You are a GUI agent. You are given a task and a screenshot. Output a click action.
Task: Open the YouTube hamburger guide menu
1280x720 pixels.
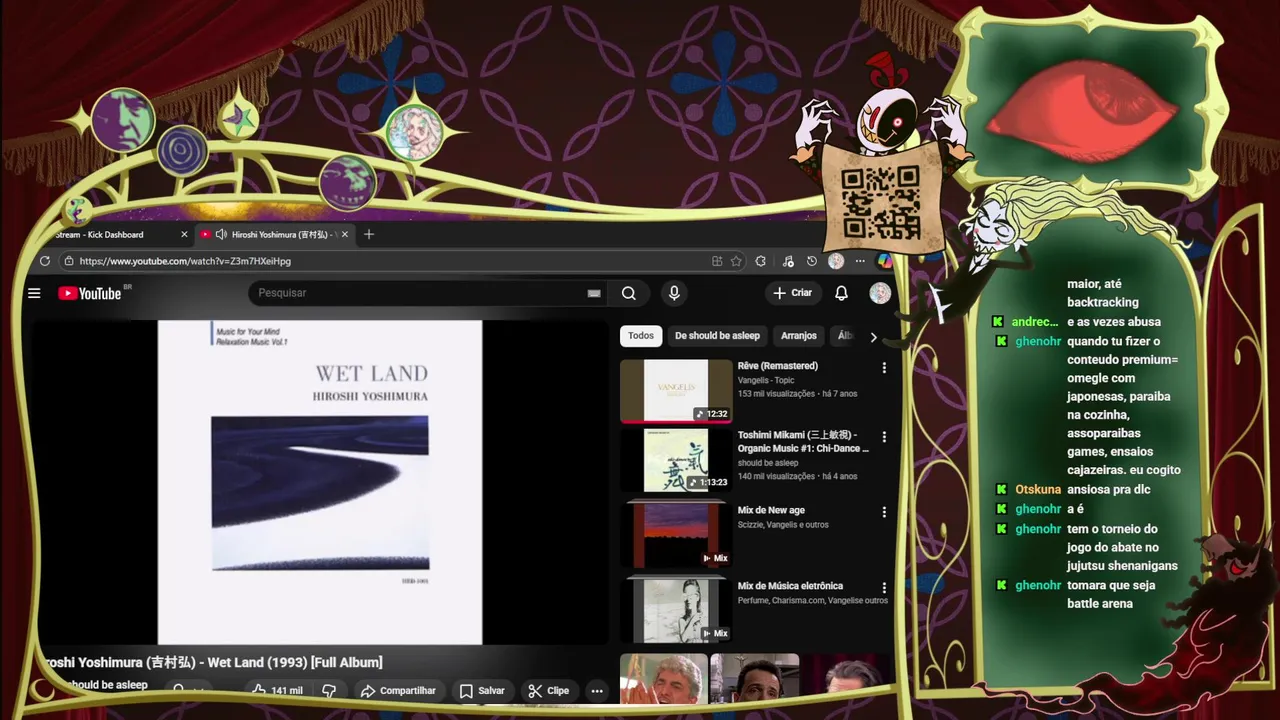34,293
